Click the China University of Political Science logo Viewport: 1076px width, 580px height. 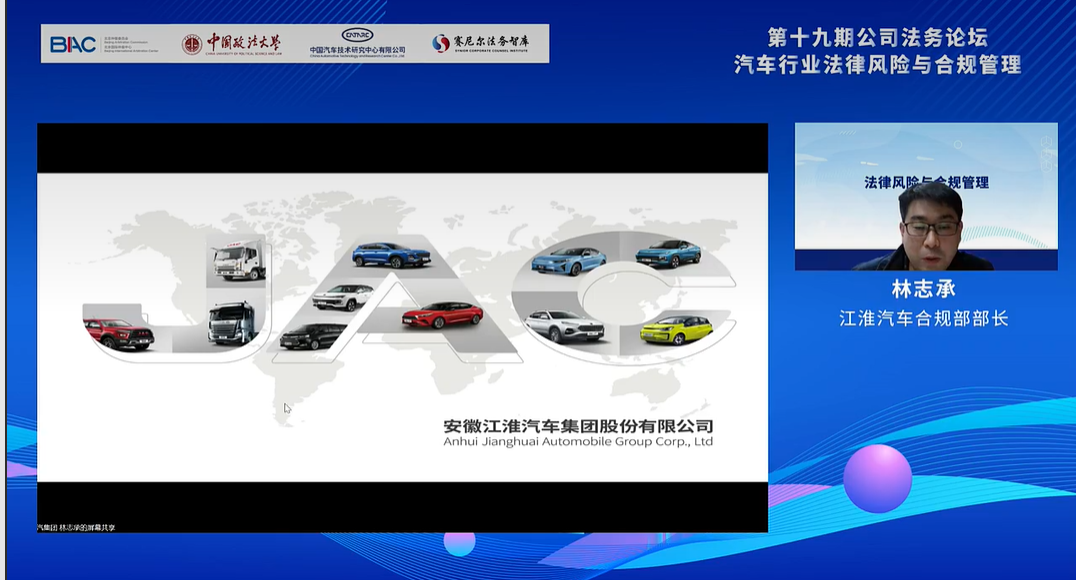click(x=232, y=44)
